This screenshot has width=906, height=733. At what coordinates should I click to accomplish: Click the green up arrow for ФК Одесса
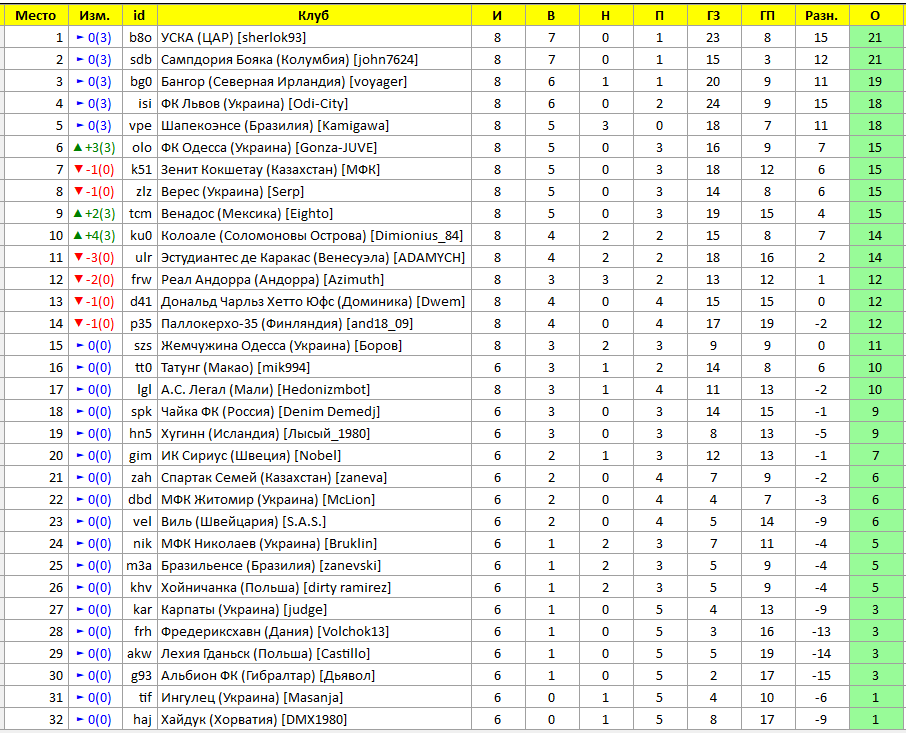(x=79, y=147)
